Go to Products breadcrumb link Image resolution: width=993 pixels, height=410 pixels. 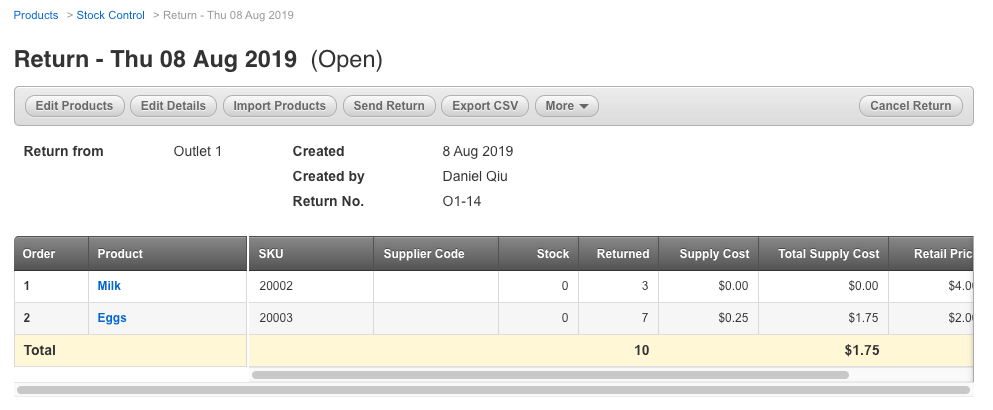[x=36, y=15]
